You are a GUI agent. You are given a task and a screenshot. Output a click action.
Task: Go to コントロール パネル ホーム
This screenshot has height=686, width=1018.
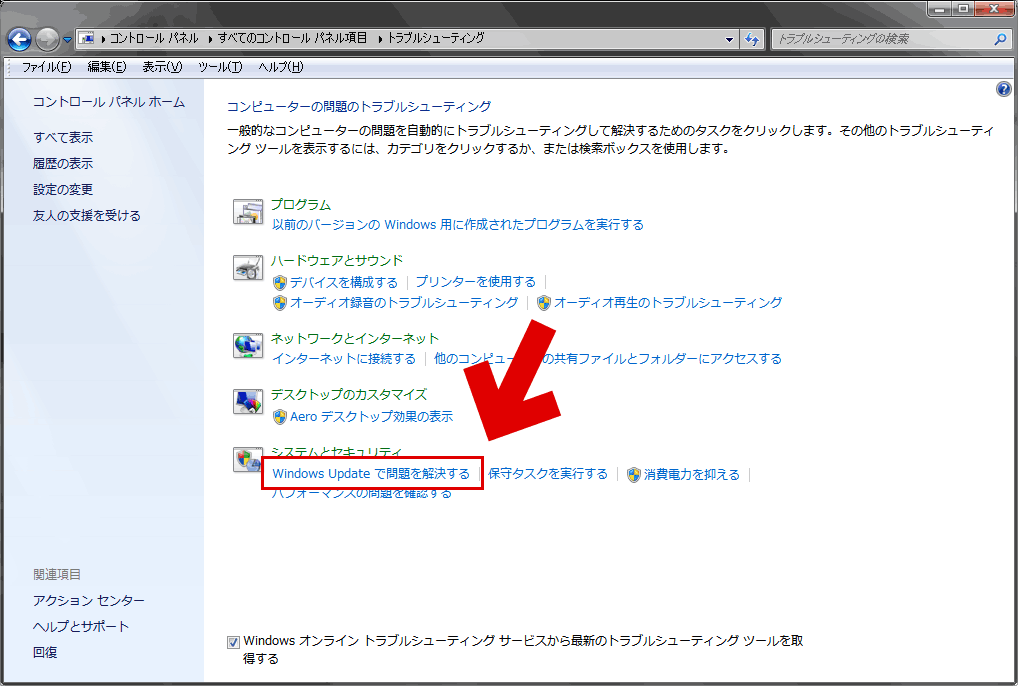coord(109,102)
